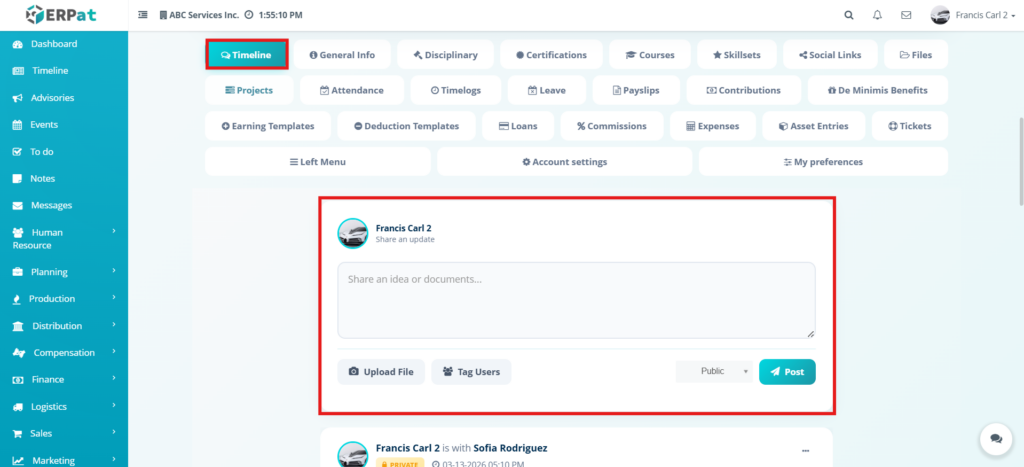
Task: Click the clock icon beside the time
Action: tap(249, 14)
